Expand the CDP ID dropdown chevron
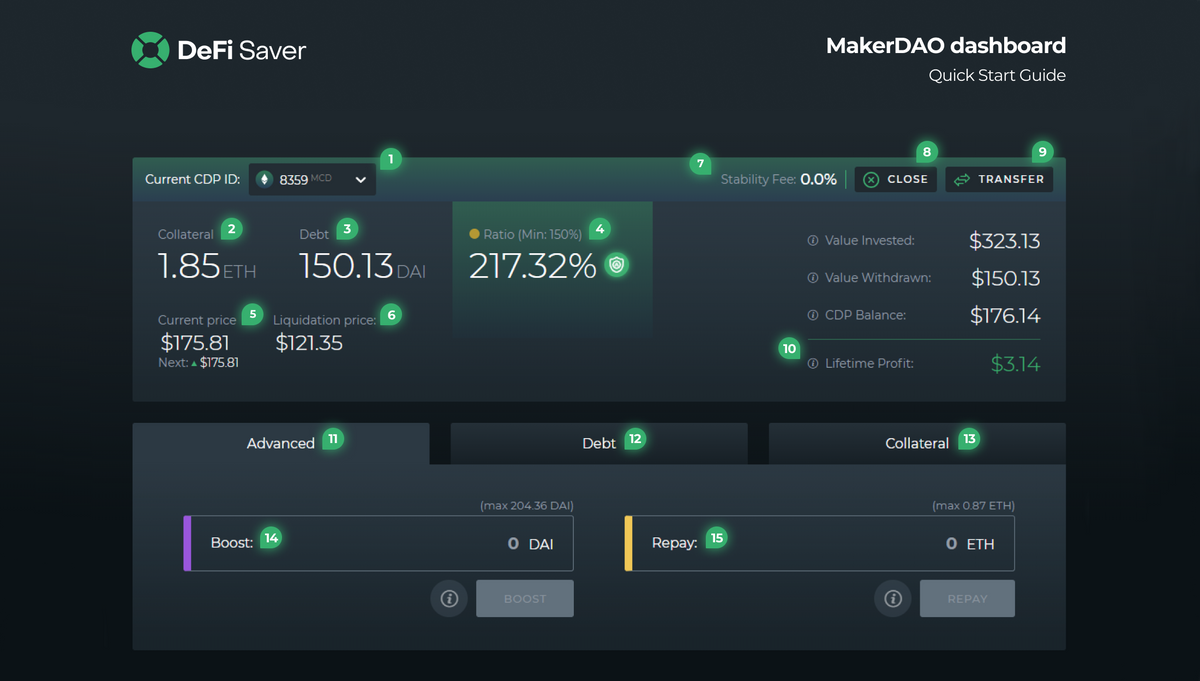 360,180
